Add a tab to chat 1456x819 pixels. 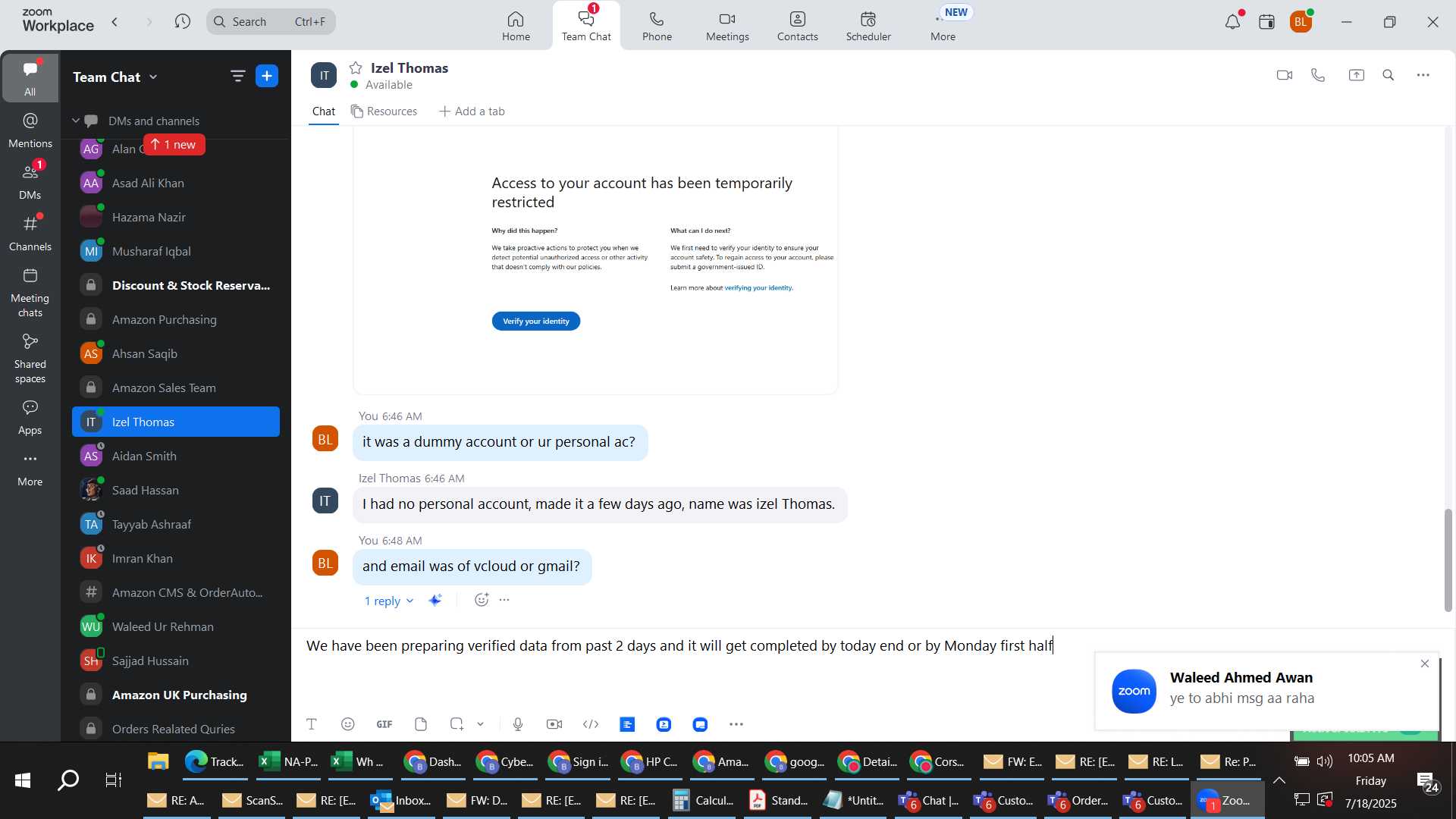(472, 111)
